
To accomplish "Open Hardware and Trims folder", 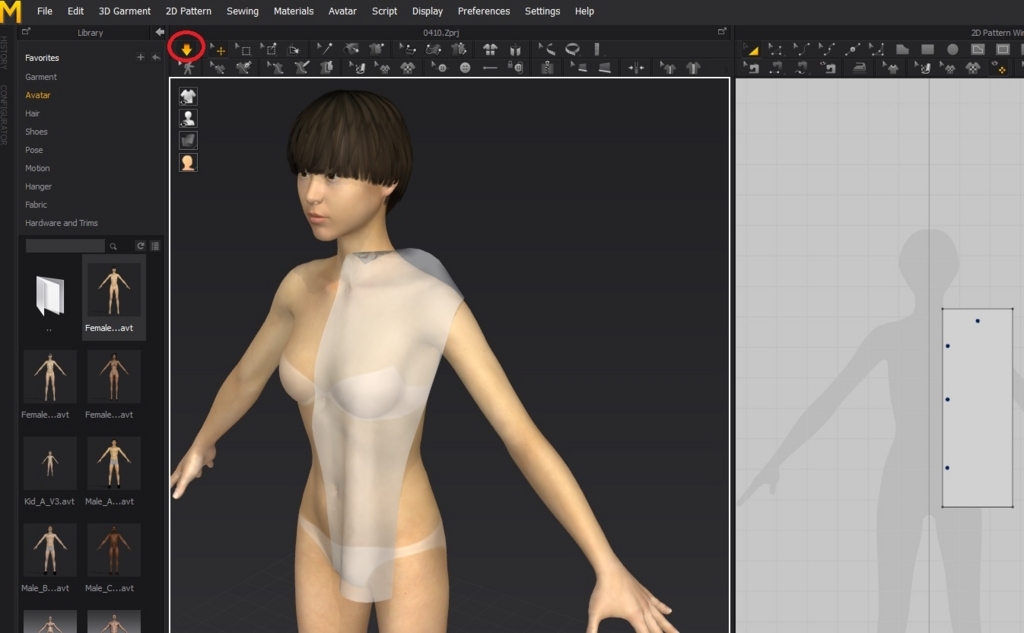I will coord(61,223).
